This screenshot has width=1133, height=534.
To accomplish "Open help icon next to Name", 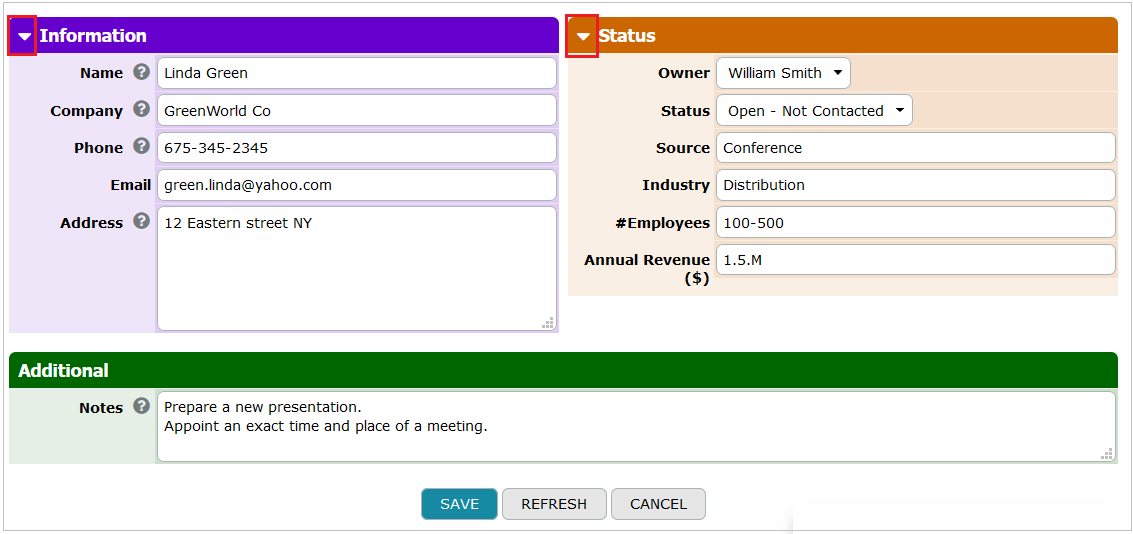I will pyautogui.click(x=142, y=72).
